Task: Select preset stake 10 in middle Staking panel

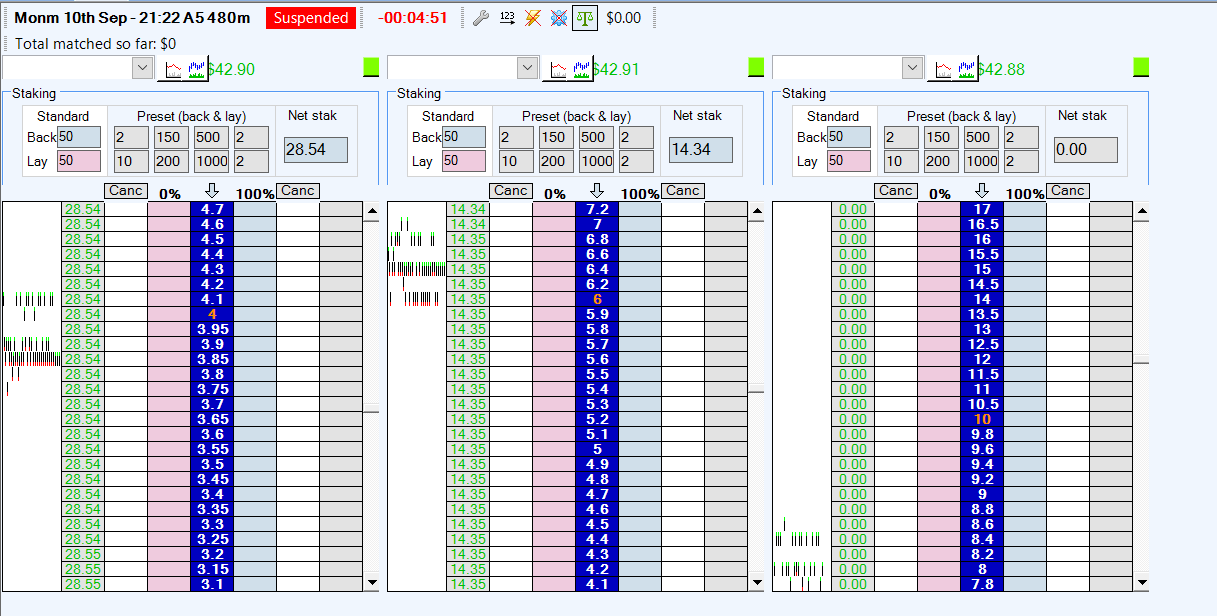Action: coord(516,161)
